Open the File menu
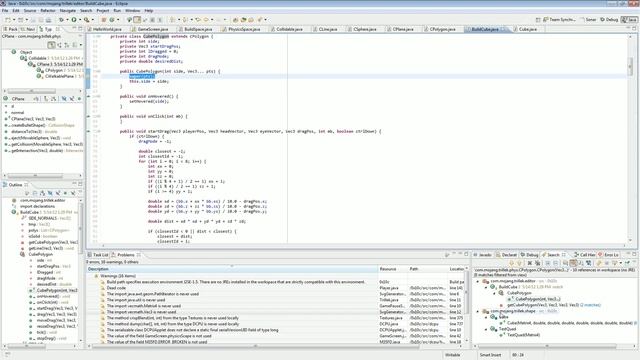The image size is (640, 360). pos(5,11)
